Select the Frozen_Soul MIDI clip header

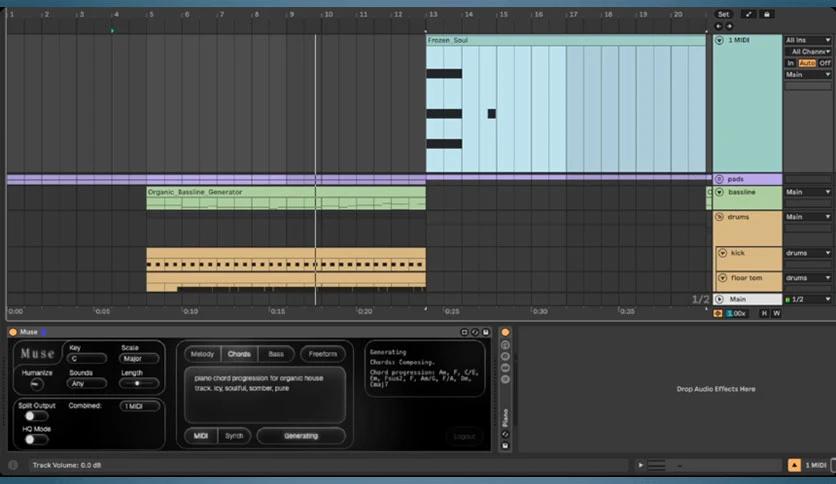tap(566, 40)
